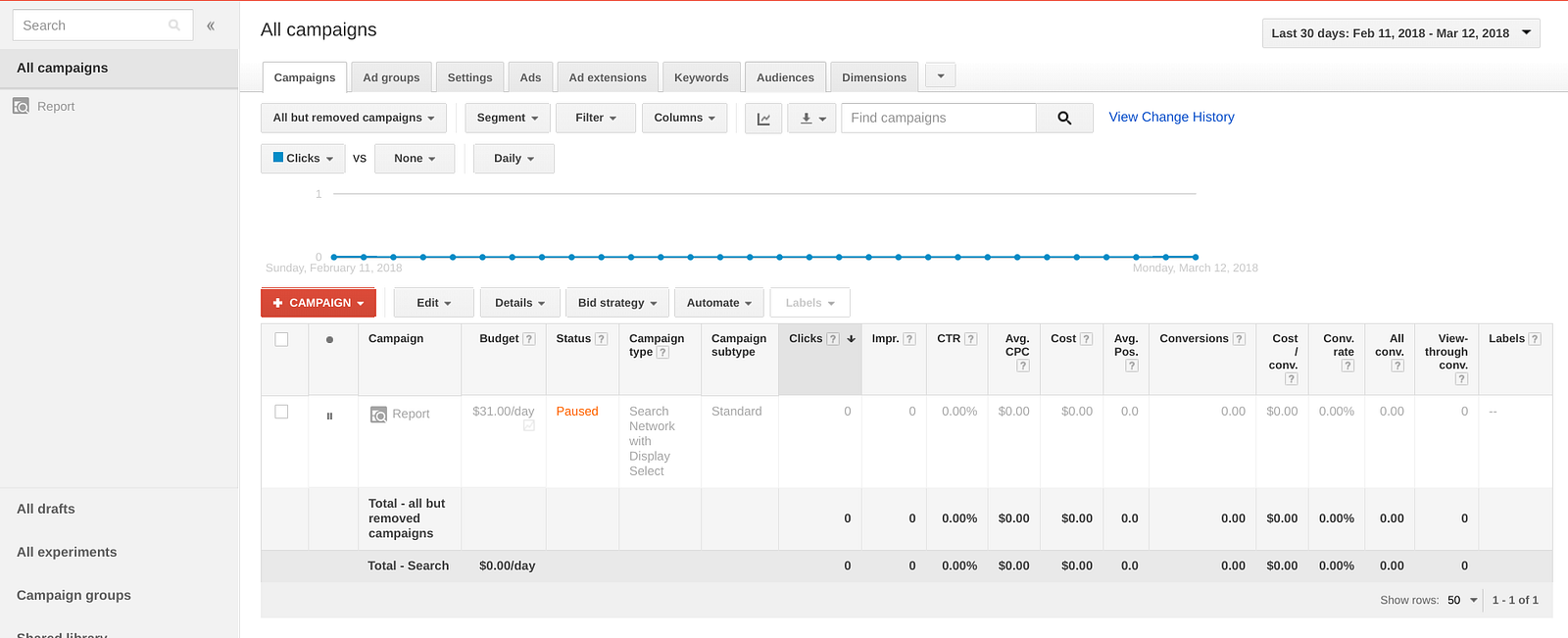
Task: Click the Clicks column sort arrow
Action: 852,339
